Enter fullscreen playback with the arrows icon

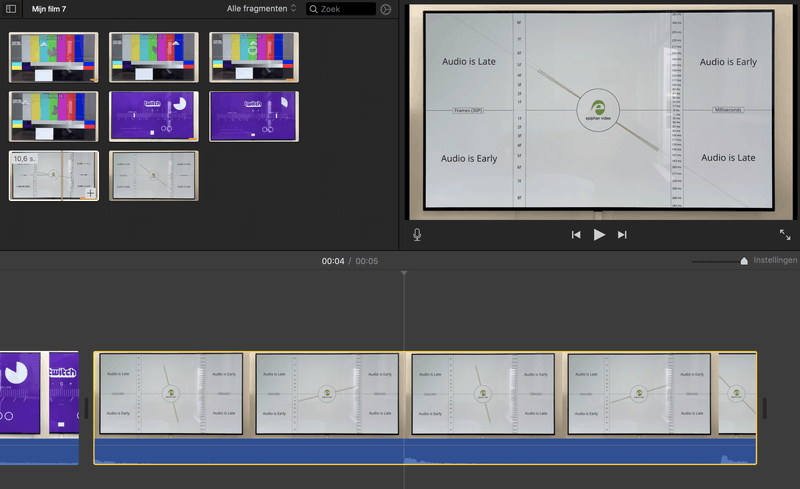(785, 235)
